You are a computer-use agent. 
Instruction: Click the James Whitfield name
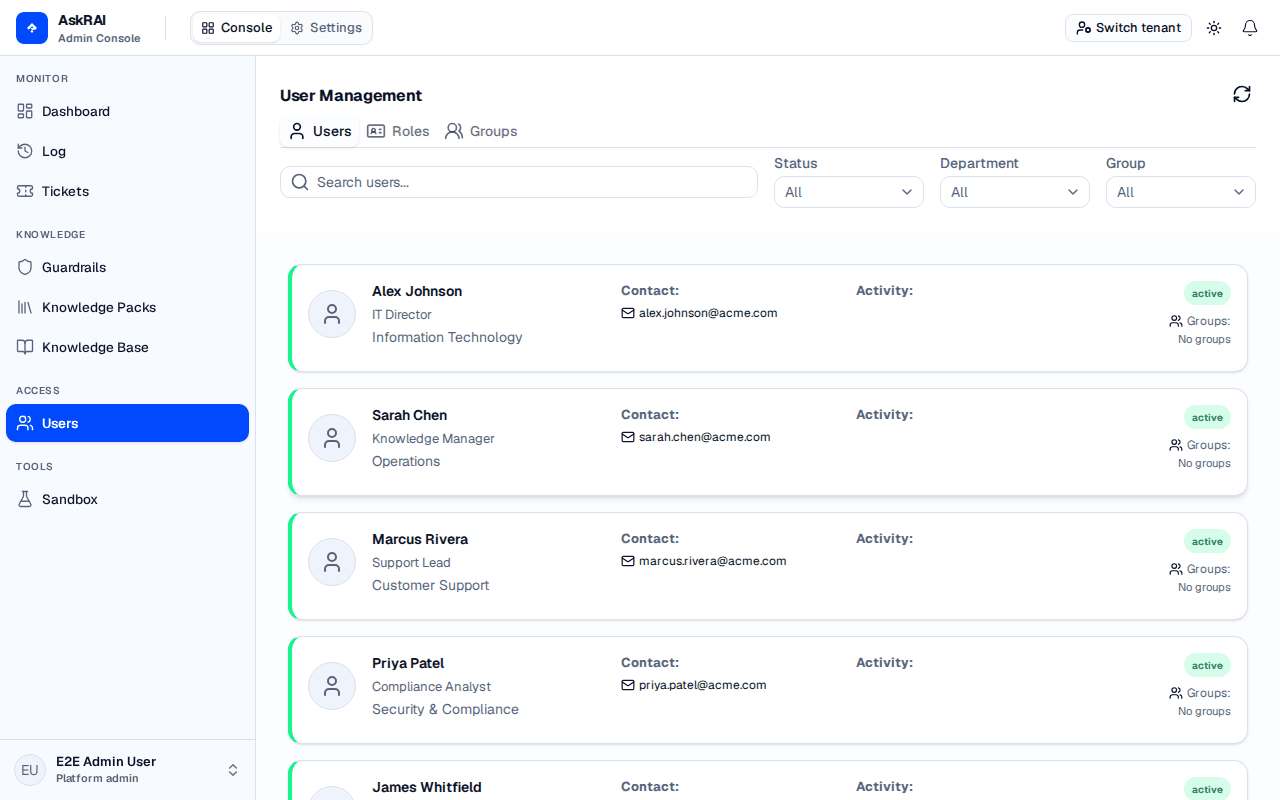coord(427,787)
